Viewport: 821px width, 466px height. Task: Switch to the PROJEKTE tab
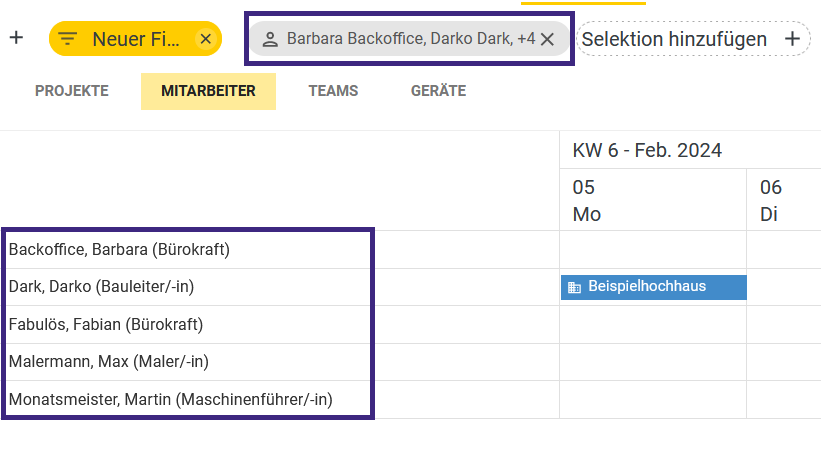[x=72, y=91]
